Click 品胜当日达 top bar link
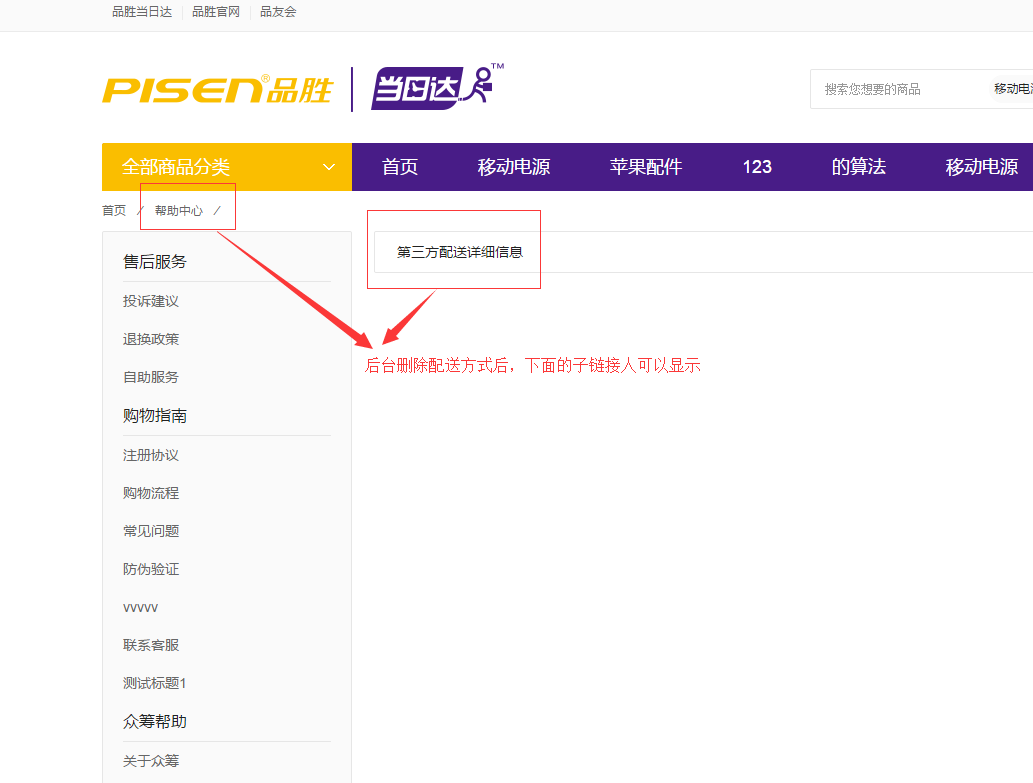Image resolution: width=1033 pixels, height=783 pixels. coord(142,12)
